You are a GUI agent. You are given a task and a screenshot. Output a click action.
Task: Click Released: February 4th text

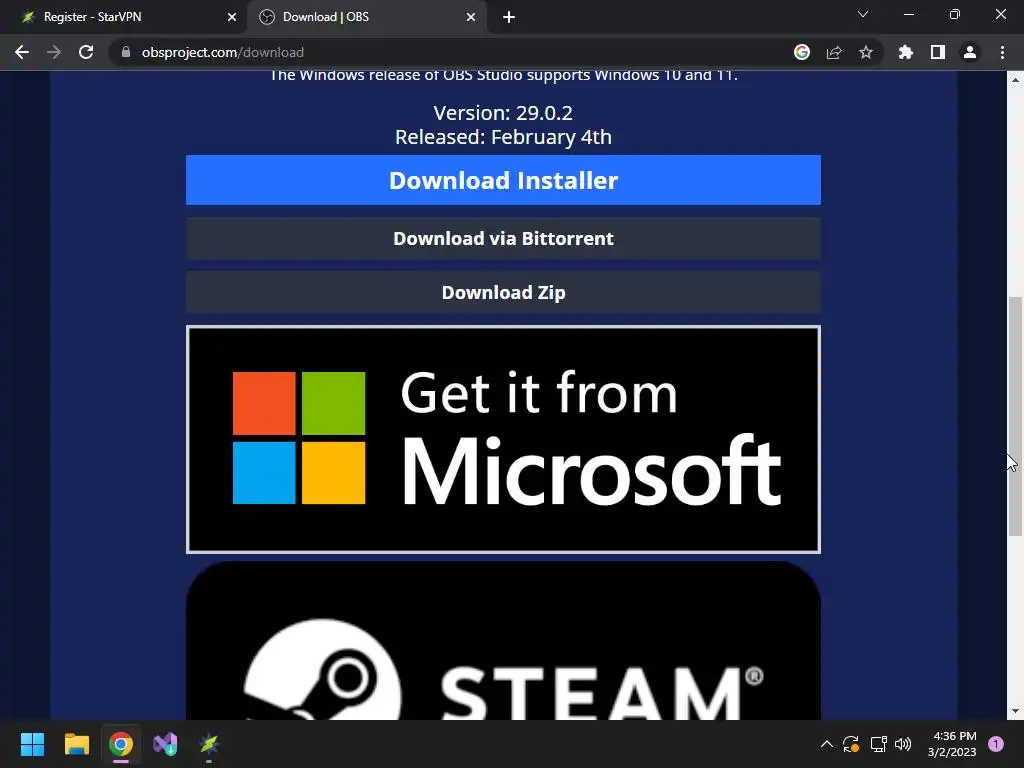pyautogui.click(x=503, y=137)
